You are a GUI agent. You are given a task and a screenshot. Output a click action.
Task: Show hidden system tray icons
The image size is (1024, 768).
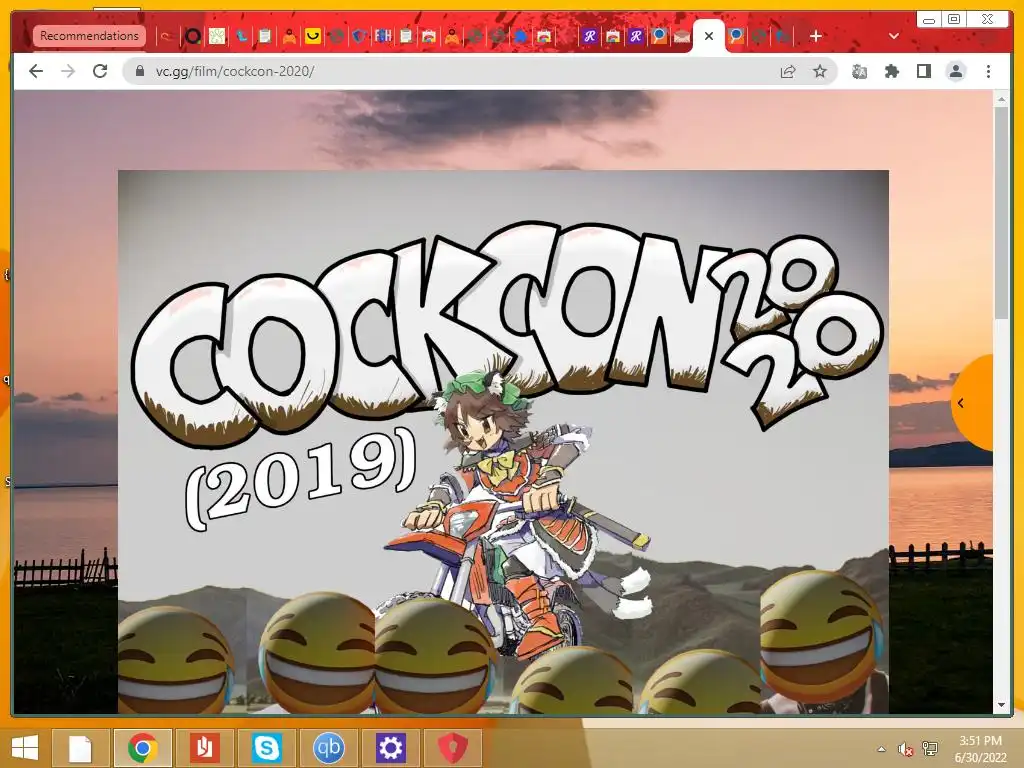[x=882, y=749]
